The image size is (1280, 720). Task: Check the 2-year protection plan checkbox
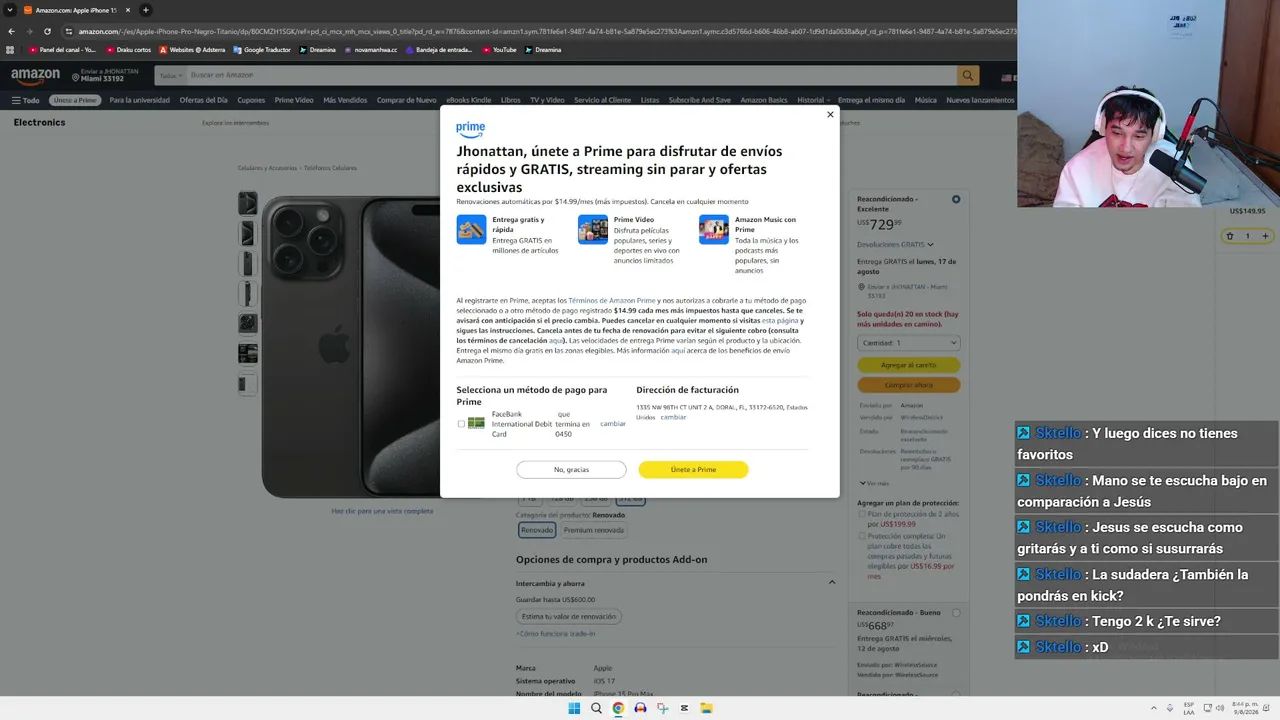tap(862, 514)
